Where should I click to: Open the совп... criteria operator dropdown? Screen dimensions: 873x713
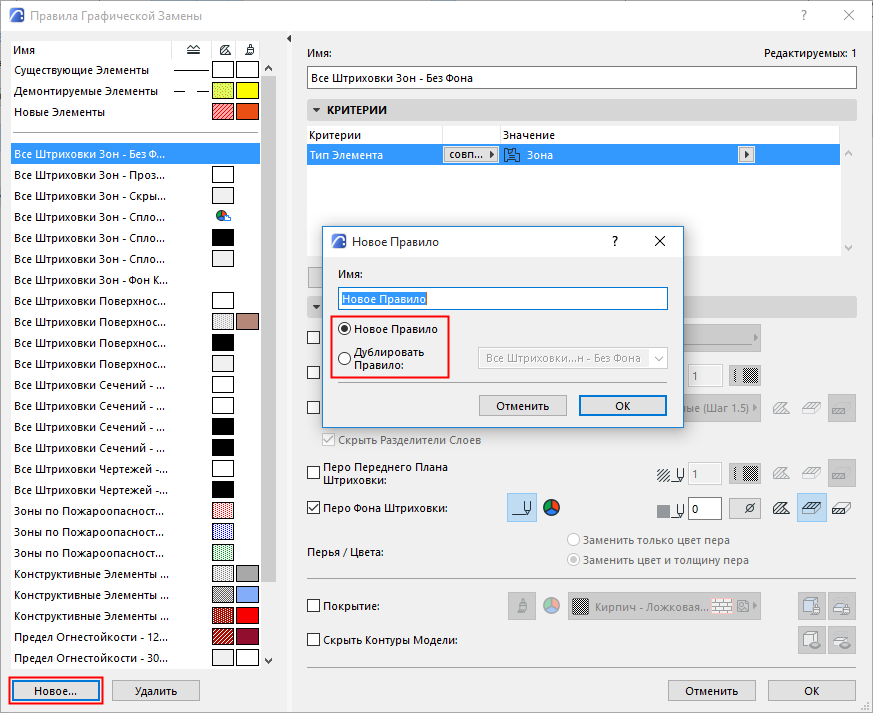470,155
